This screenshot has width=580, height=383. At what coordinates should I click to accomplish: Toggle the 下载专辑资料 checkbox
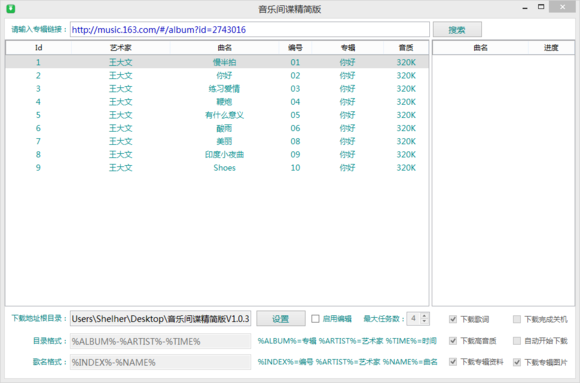point(453,362)
